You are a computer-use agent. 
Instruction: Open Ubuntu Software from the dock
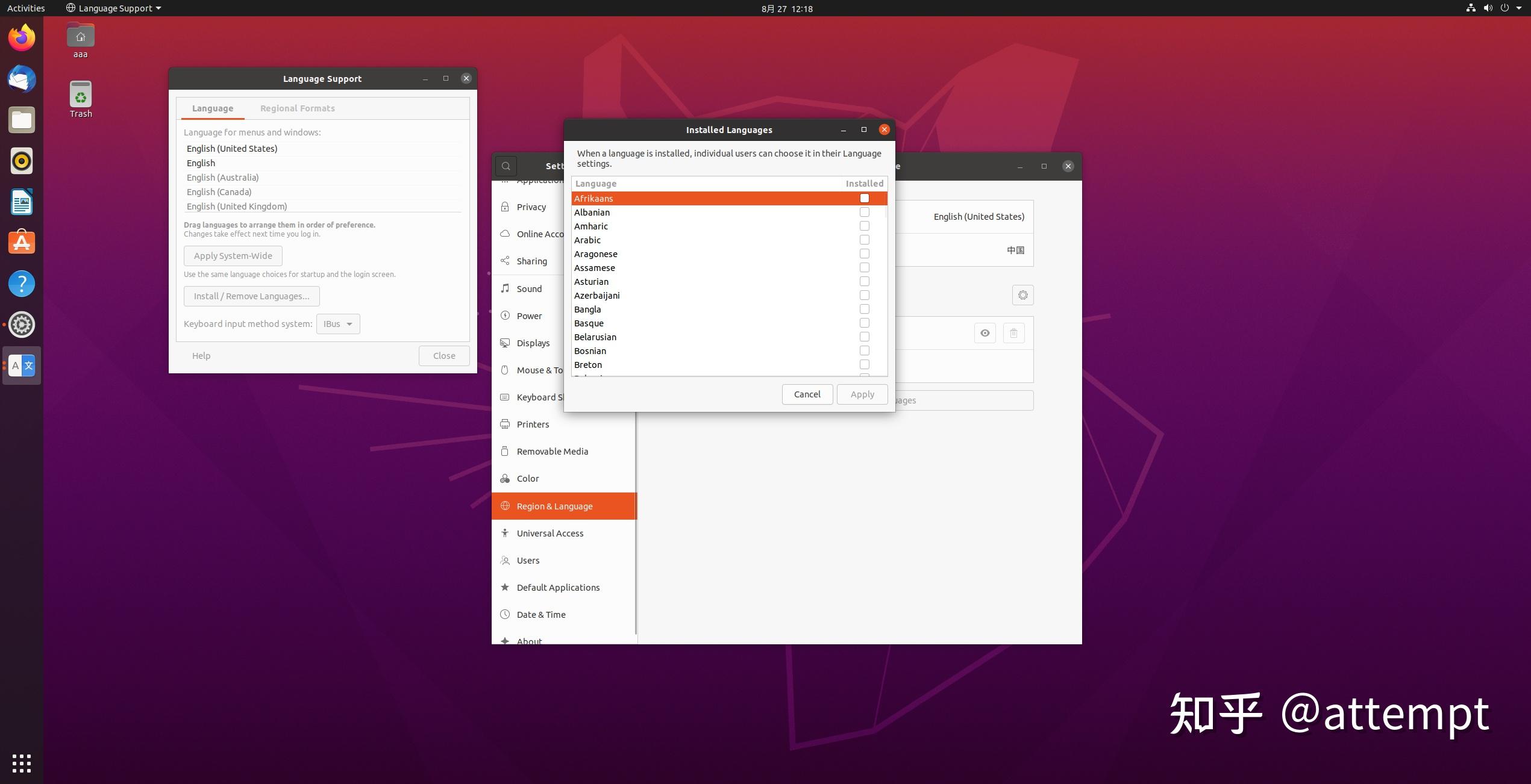point(22,243)
